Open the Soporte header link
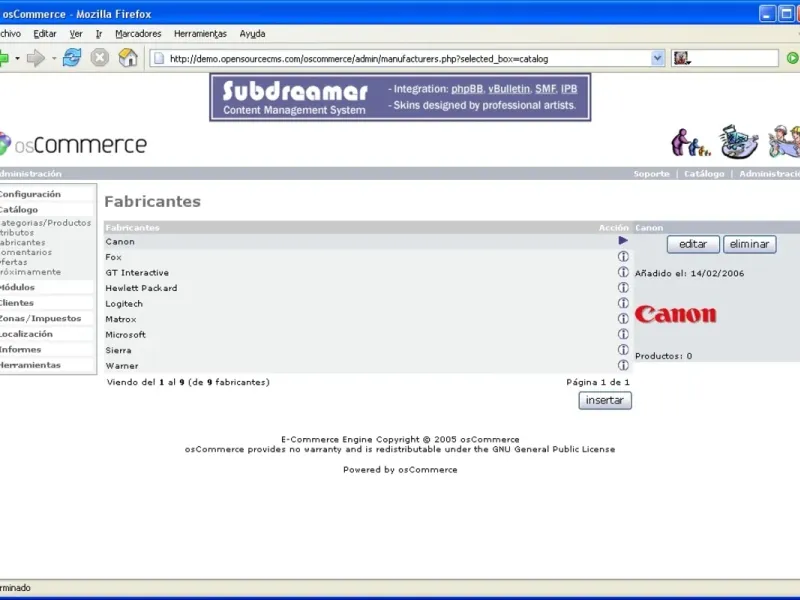800x600 pixels. (x=652, y=173)
